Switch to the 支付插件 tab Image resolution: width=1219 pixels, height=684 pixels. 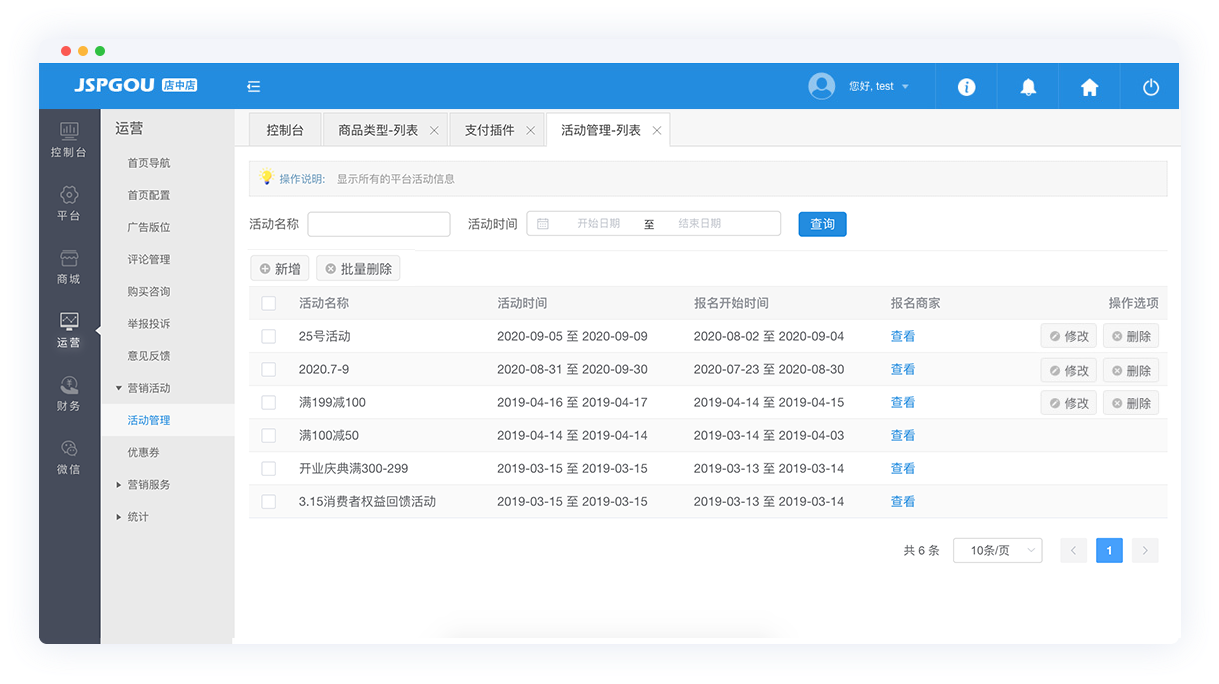[489, 130]
